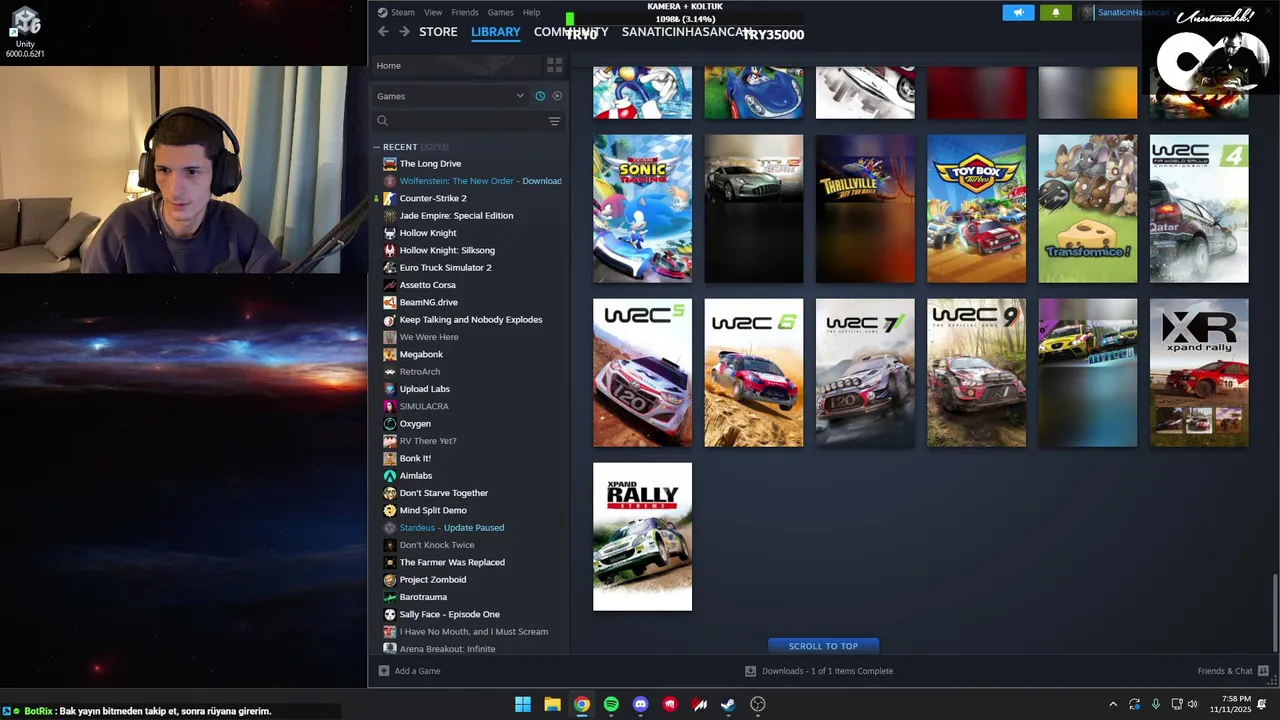
Task: Switch to the STORE tab
Action: (x=438, y=32)
